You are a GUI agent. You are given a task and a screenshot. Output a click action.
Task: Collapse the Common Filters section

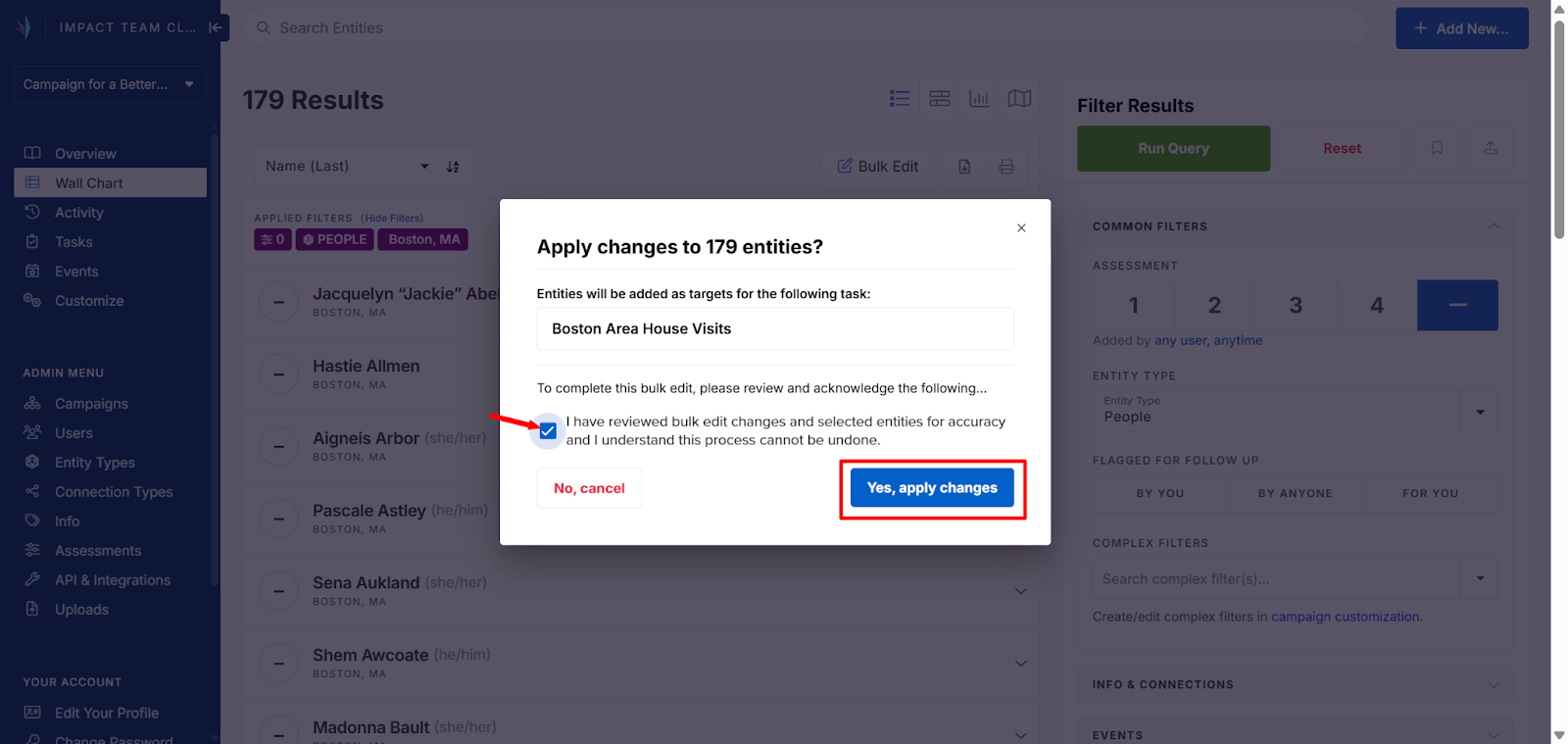[1494, 226]
